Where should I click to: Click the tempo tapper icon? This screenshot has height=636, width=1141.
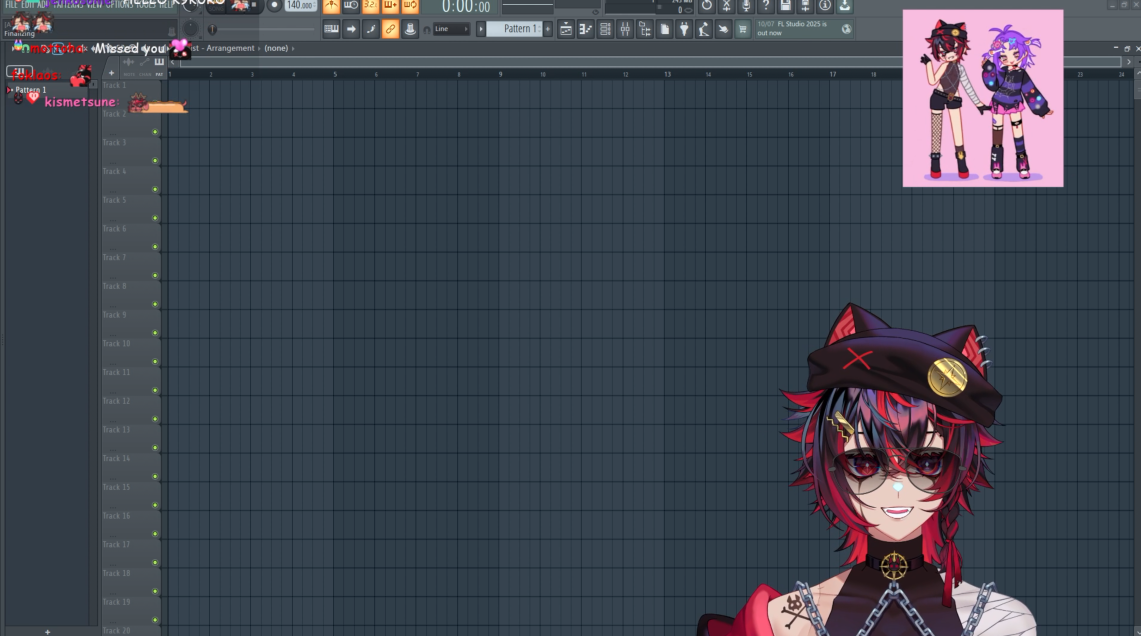coord(704,29)
